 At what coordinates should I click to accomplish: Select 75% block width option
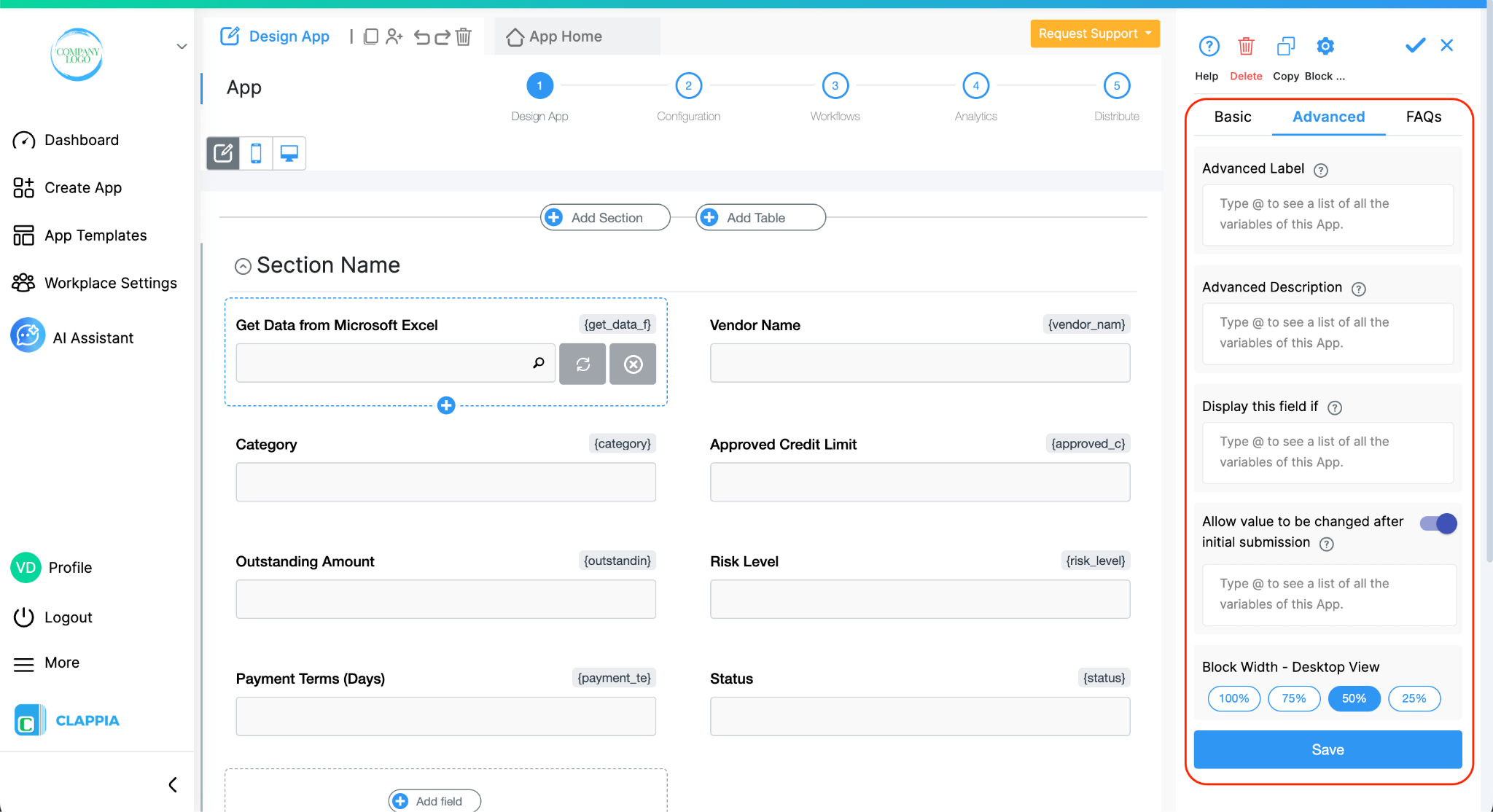click(1294, 698)
